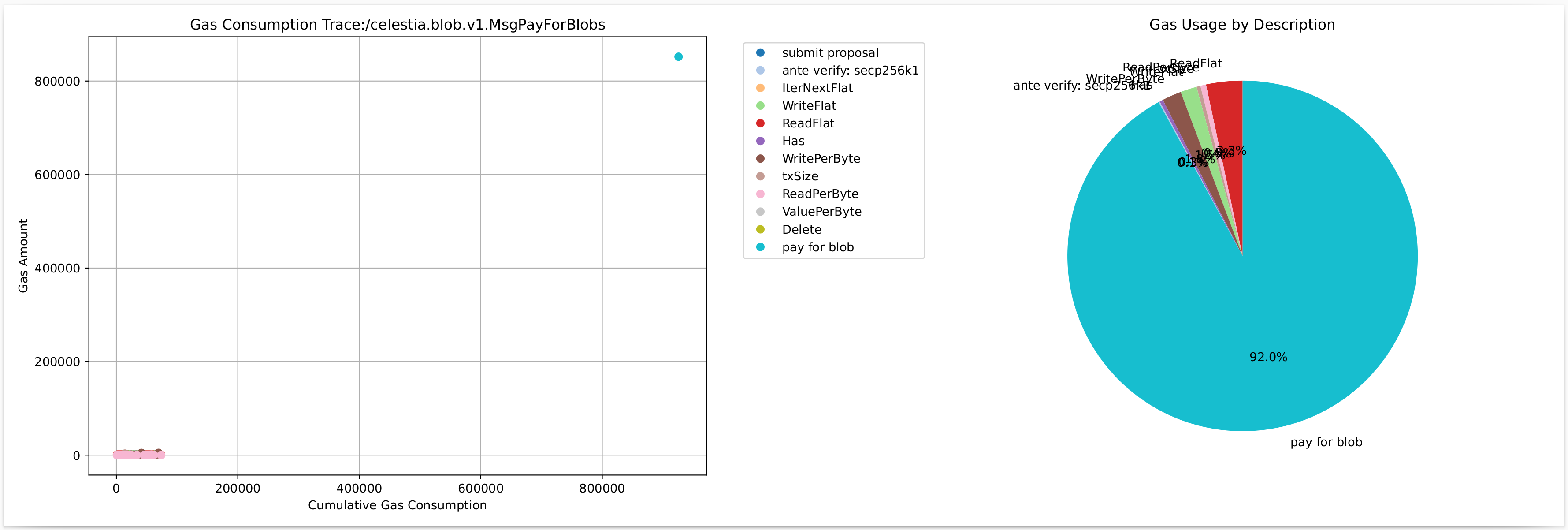This screenshot has width=1568, height=530.
Task: Click the 'ReadFlat' red legend dot
Action: click(761, 123)
